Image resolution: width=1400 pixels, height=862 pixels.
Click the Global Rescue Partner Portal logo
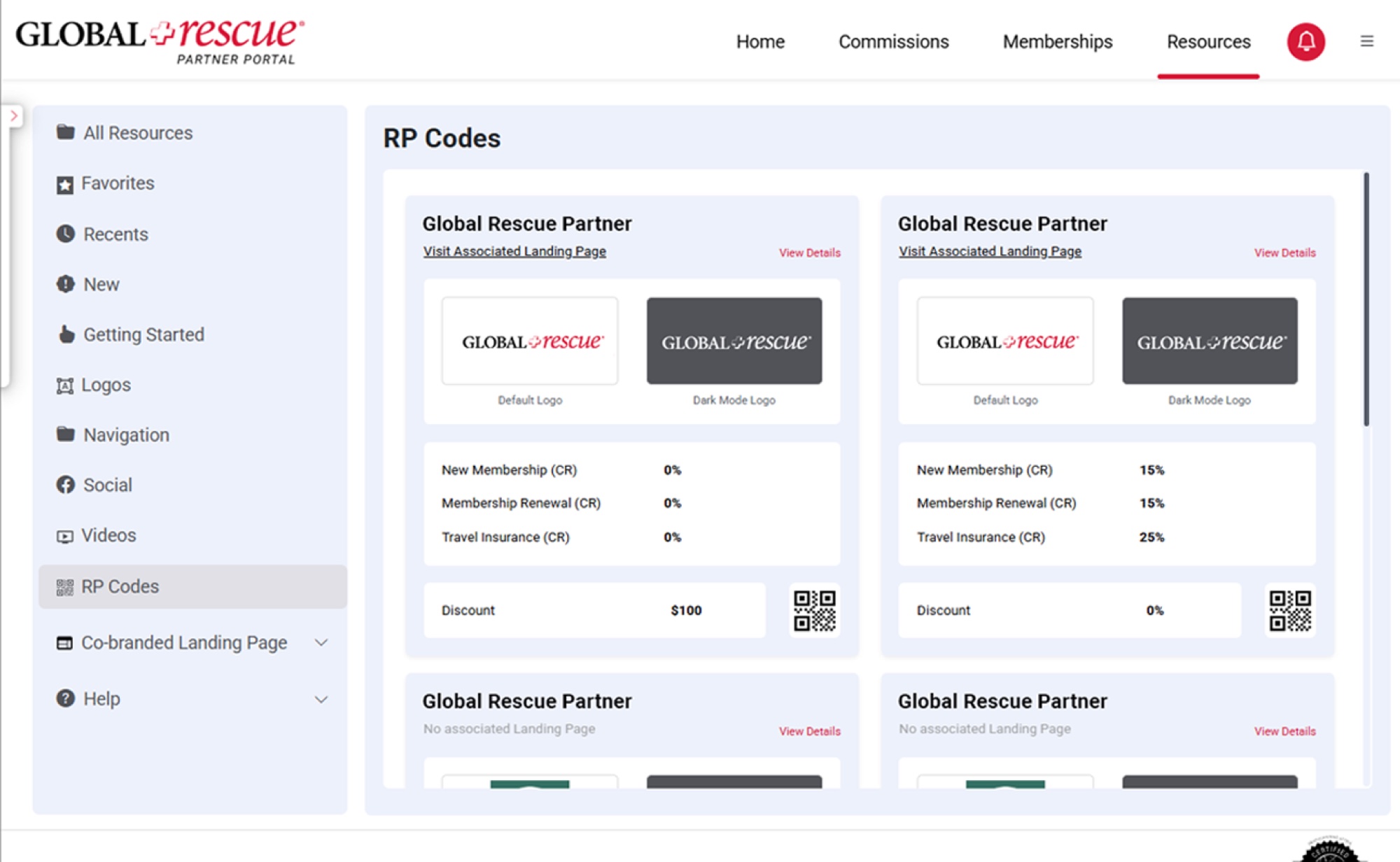click(x=160, y=41)
